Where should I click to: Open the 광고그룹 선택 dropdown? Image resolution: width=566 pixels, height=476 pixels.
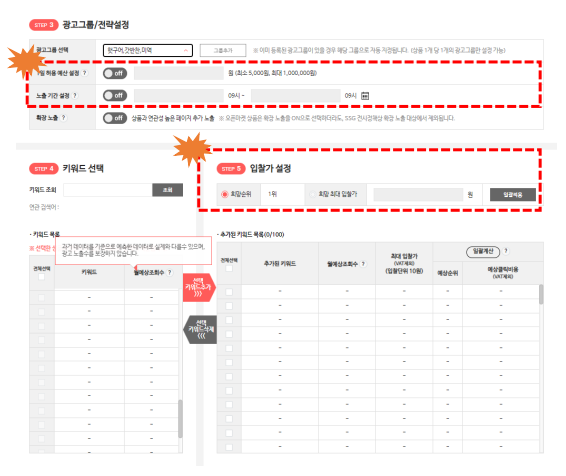tap(148, 50)
